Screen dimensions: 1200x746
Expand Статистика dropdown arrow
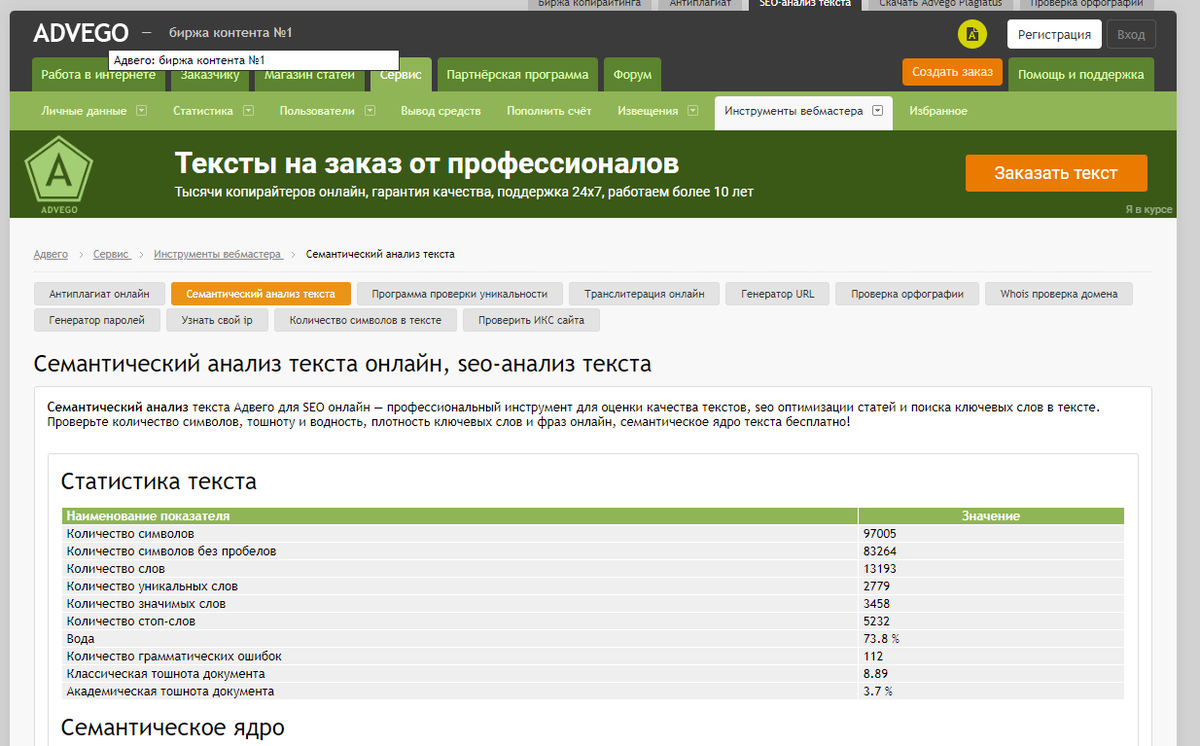(x=248, y=111)
